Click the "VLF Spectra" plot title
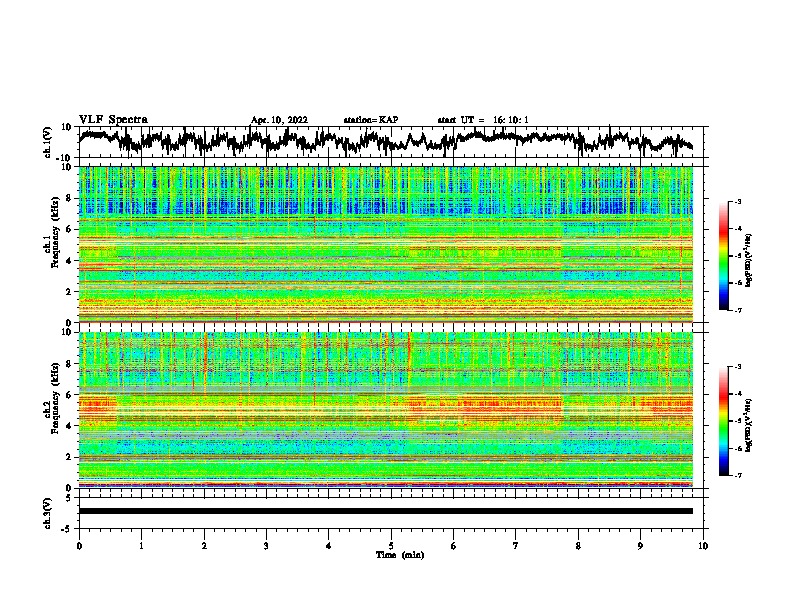This screenshot has width=792, height=612. (113, 119)
